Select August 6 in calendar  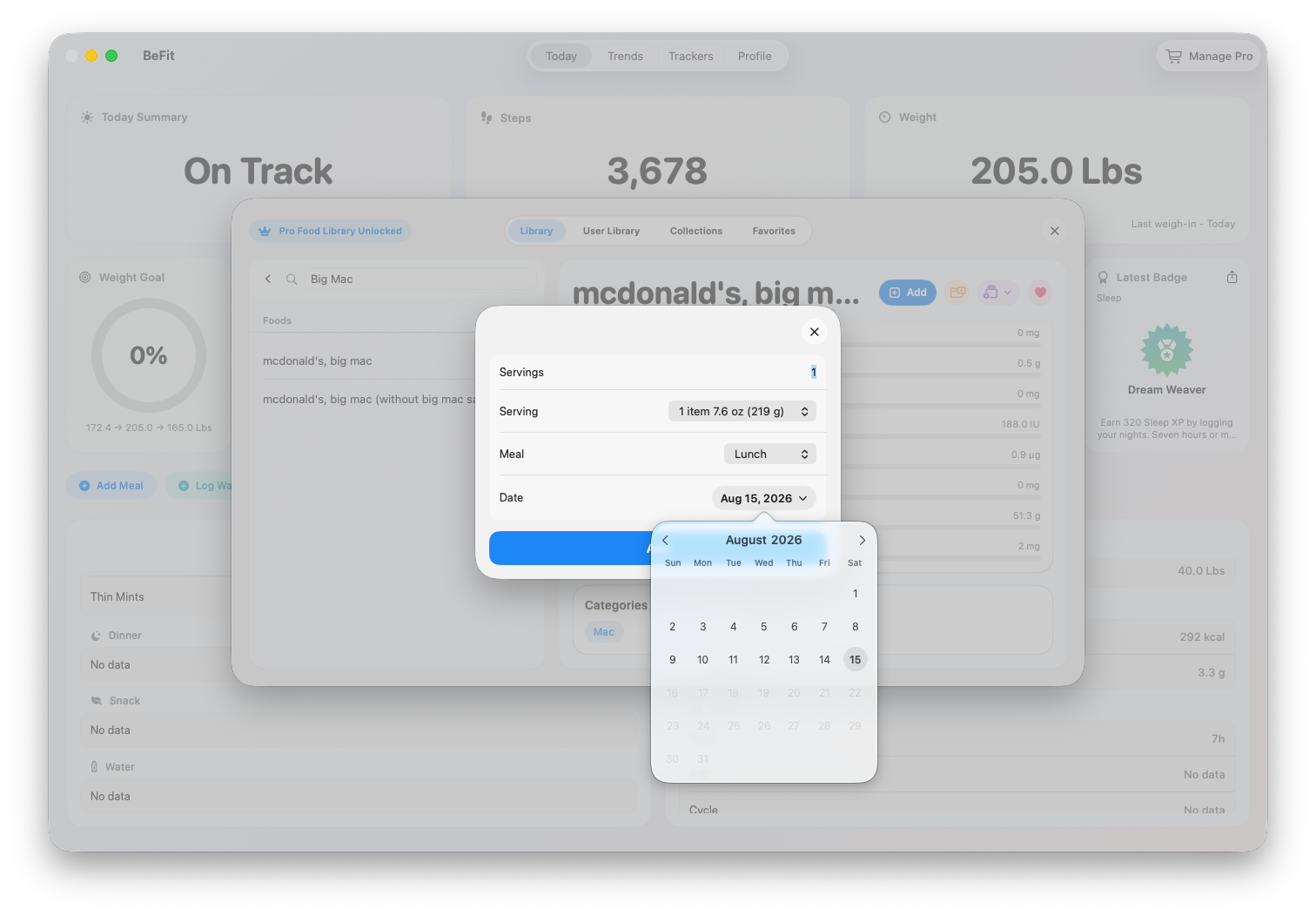pyautogui.click(x=794, y=627)
